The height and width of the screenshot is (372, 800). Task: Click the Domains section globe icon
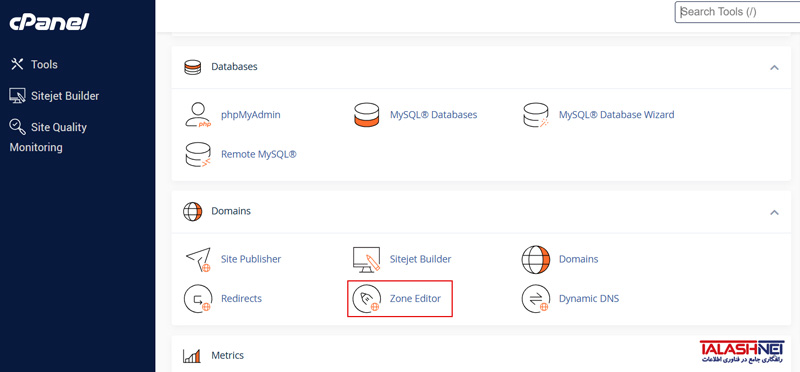click(192, 211)
